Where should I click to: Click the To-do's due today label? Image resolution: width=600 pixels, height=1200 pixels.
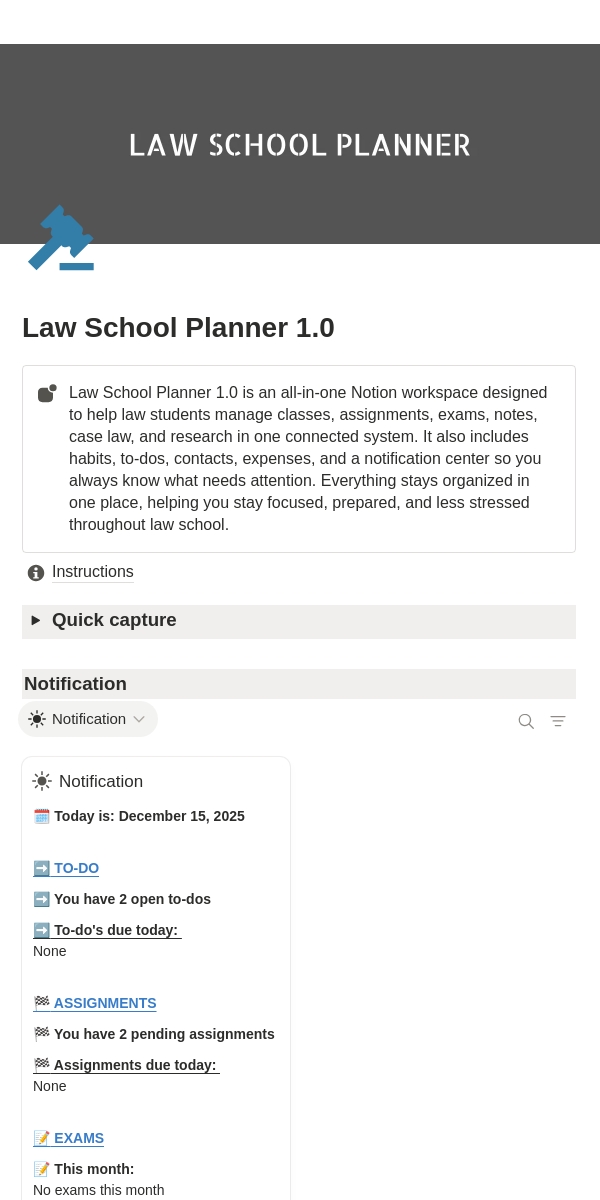[115, 930]
